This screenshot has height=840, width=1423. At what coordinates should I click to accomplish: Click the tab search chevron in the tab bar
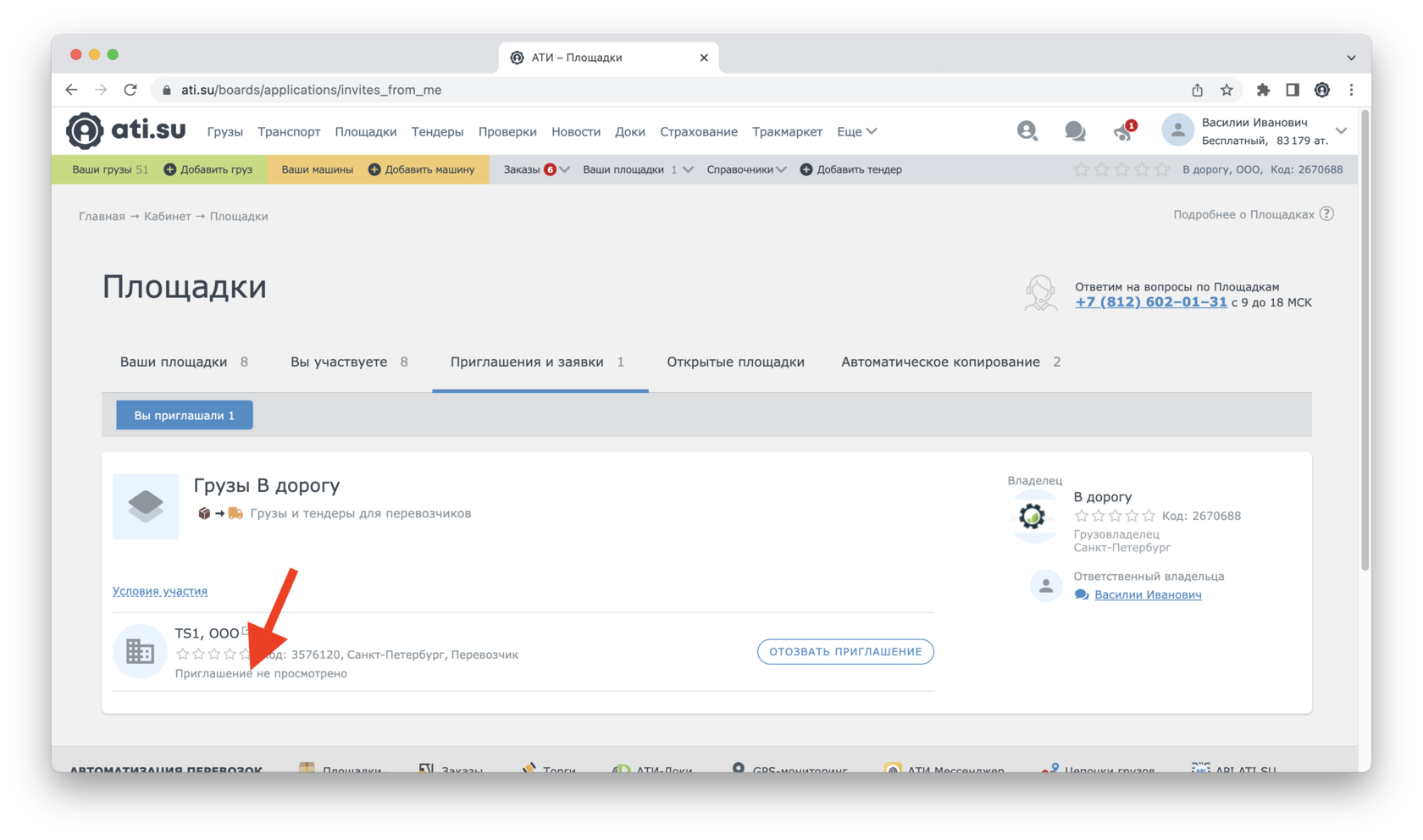pos(1351,58)
